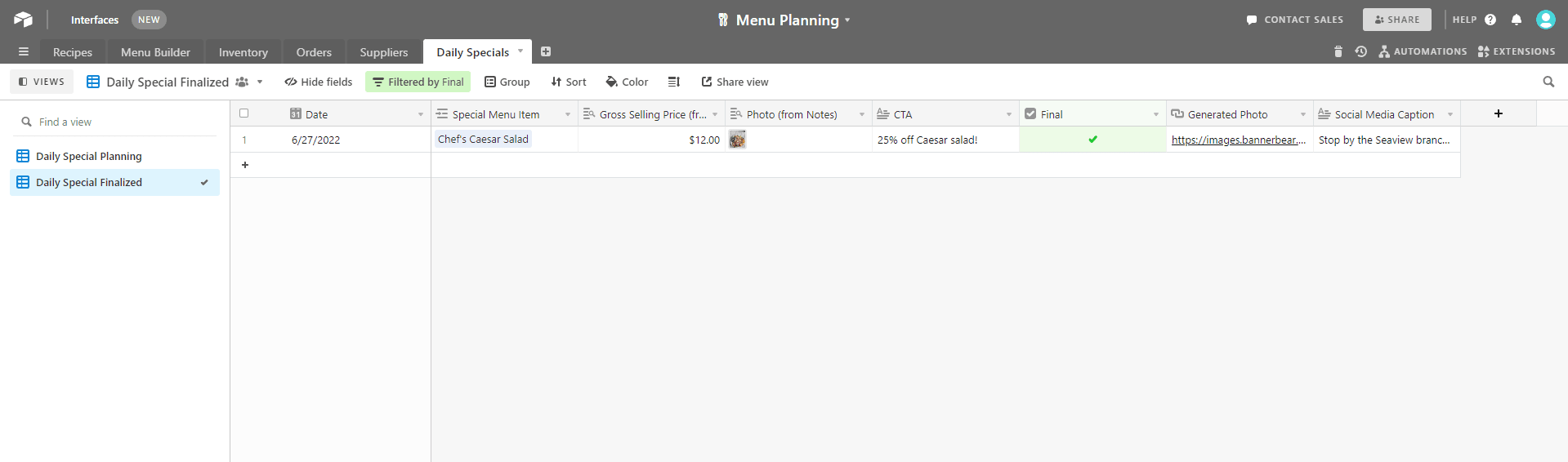
Task: Add a new table with the plus tab icon
Action: 546,51
